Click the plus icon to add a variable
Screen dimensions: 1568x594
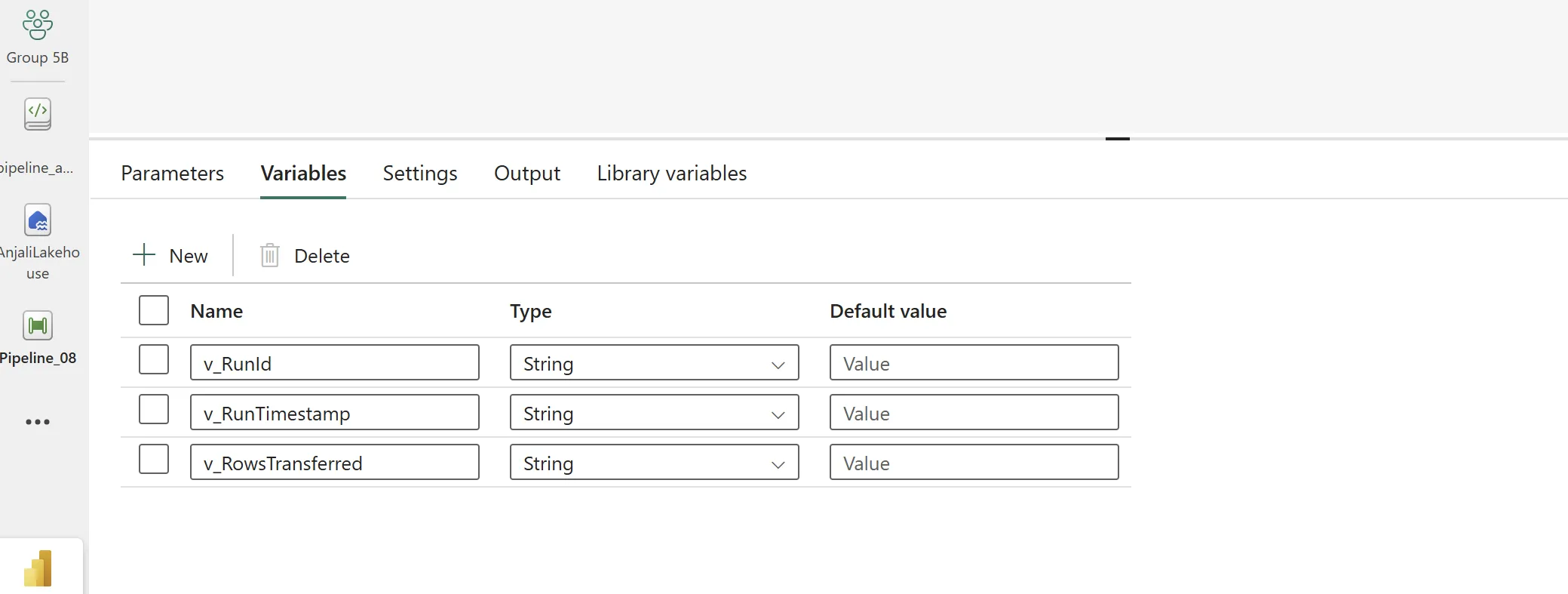click(x=144, y=255)
